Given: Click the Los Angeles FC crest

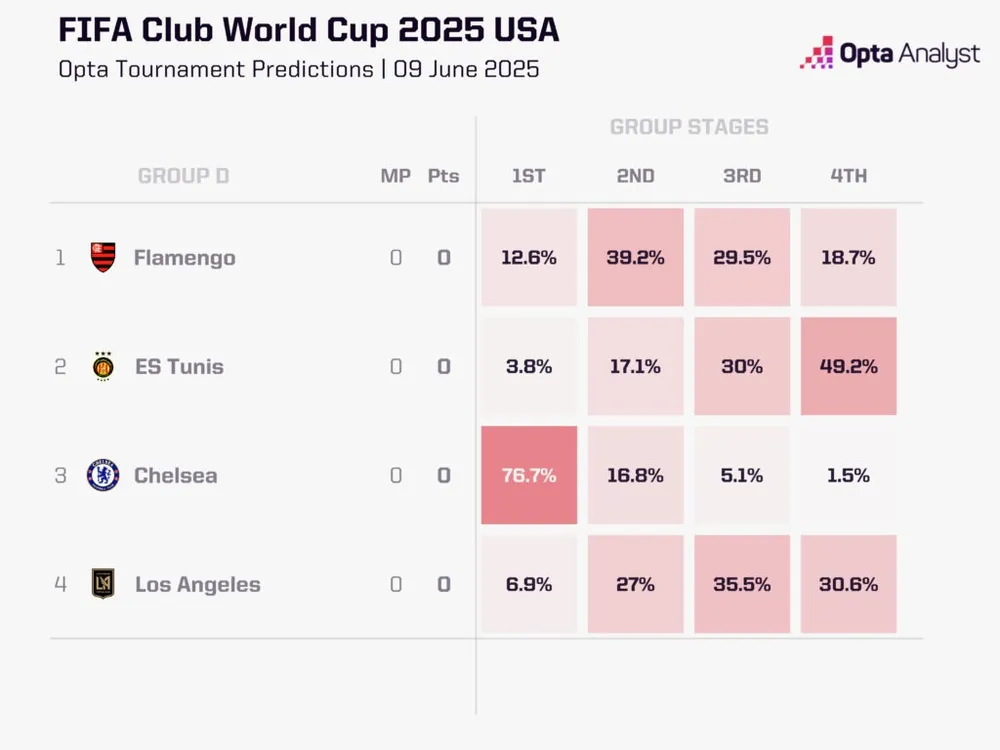Looking at the screenshot, I should [103, 584].
